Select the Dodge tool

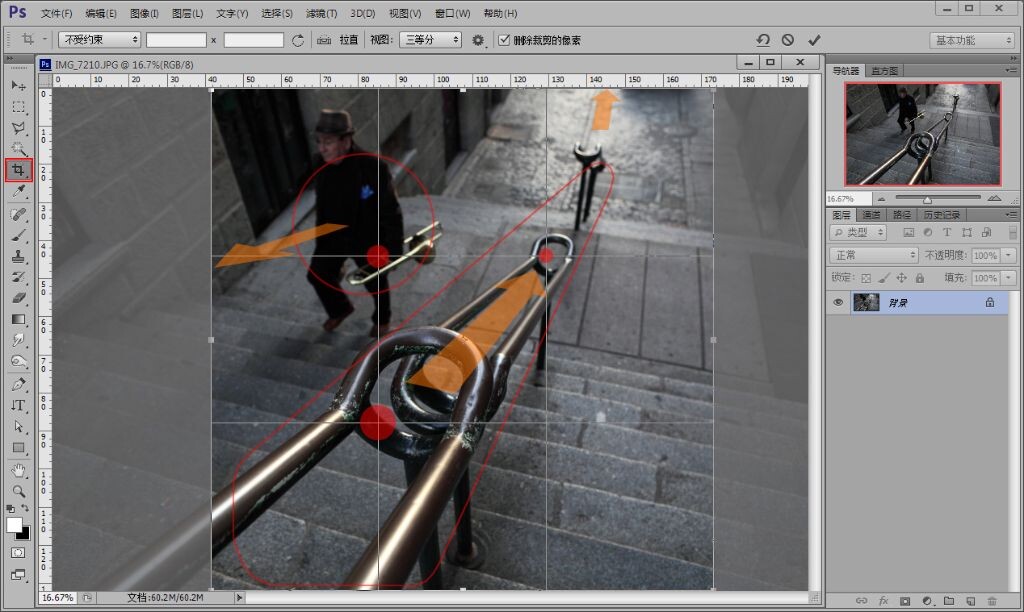click(18, 362)
